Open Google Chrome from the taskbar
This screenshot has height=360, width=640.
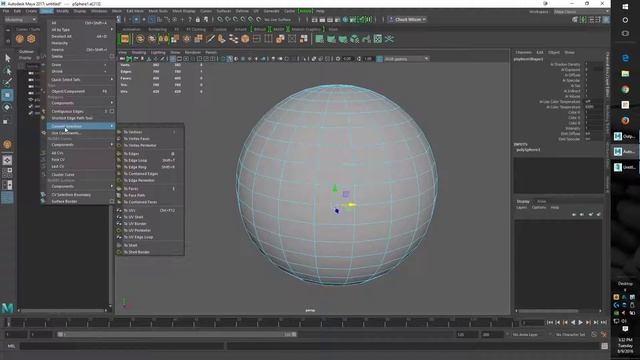(x=625, y=89)
